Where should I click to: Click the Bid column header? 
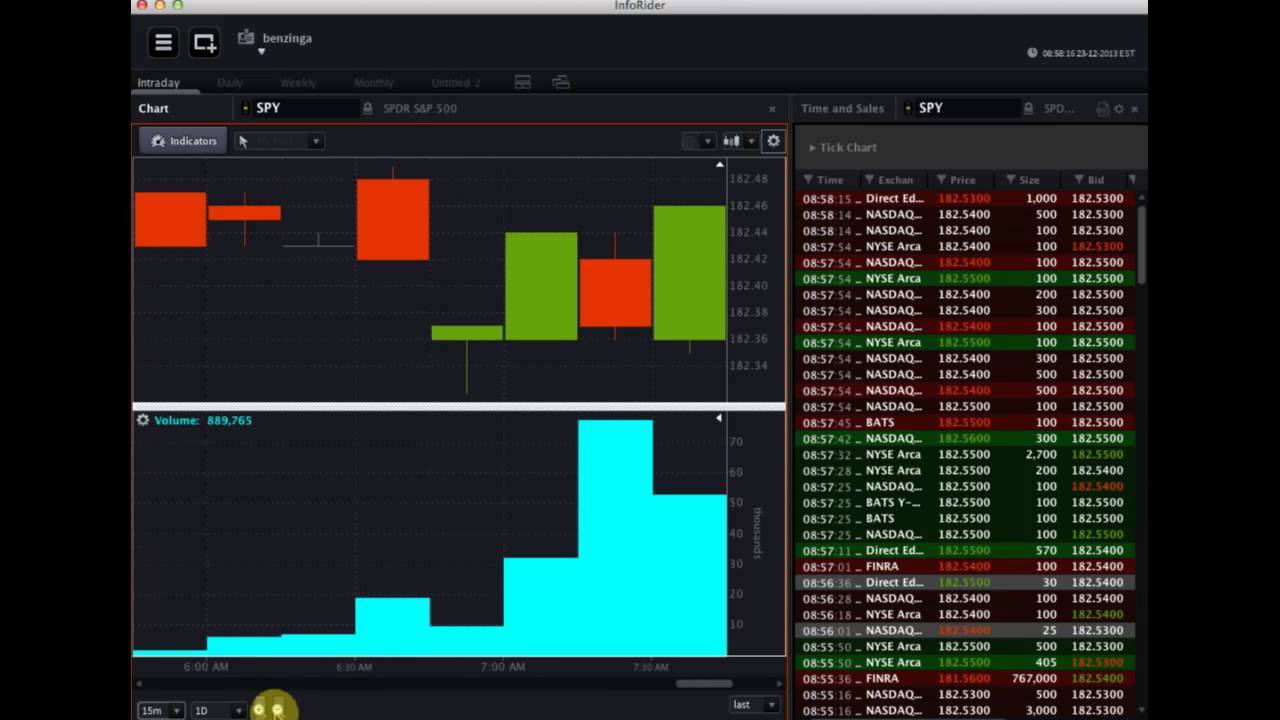(x=1096, y=180)
